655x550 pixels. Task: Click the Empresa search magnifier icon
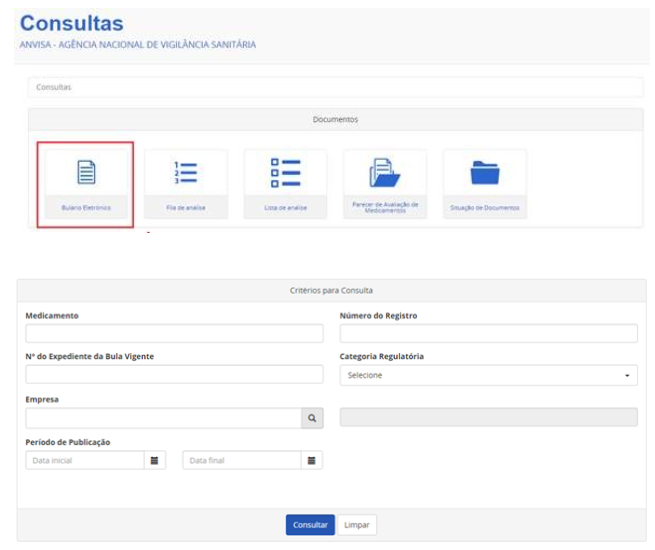click(x=312, y=418)
